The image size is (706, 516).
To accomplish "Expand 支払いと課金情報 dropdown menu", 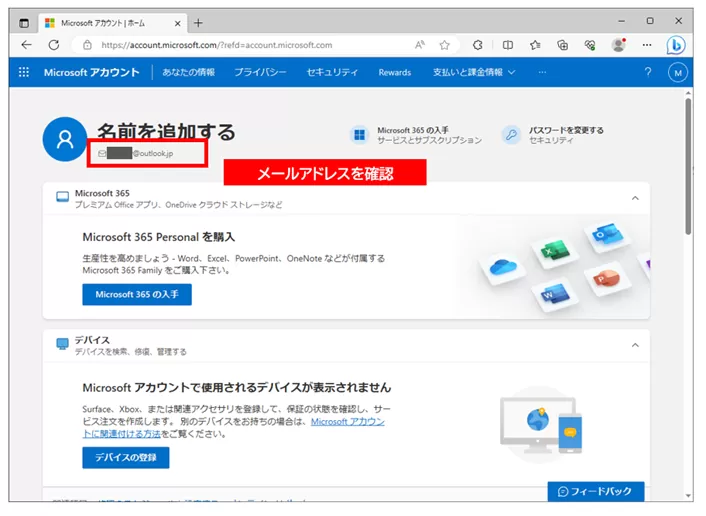I will (474, 72).
